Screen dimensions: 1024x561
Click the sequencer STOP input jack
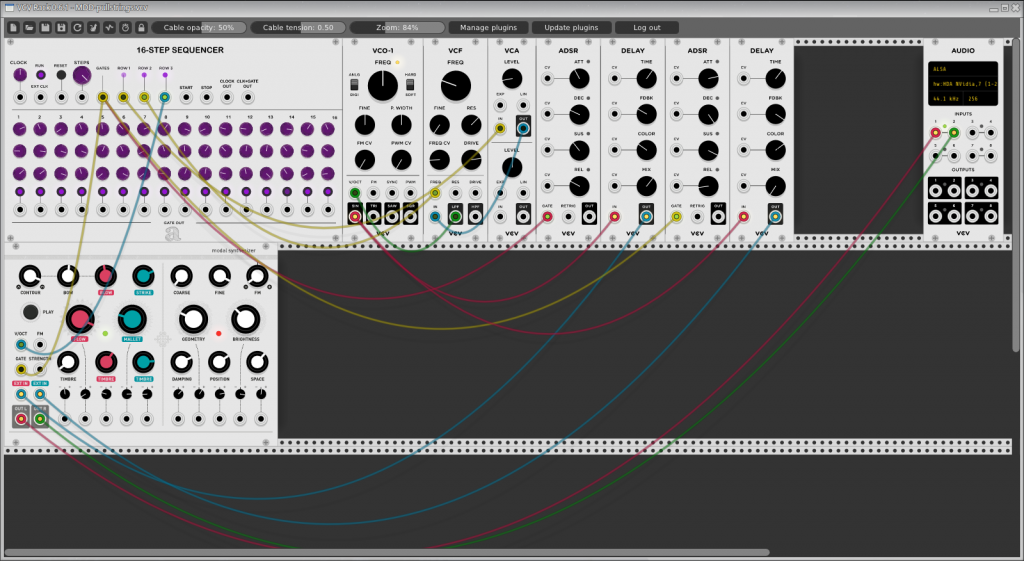206,97
